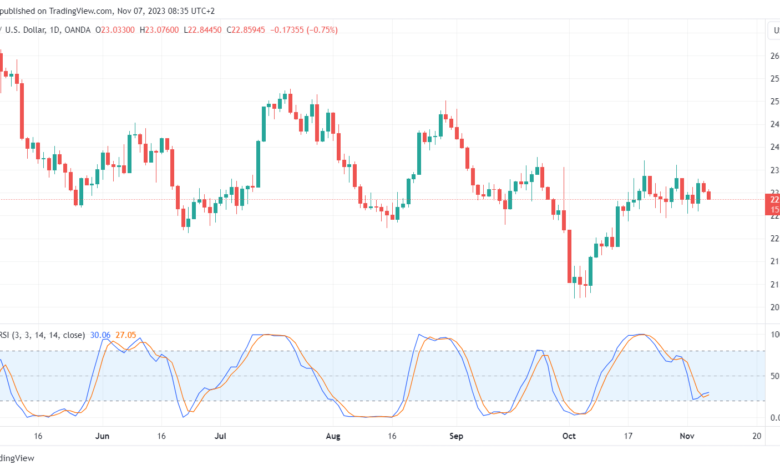
Task: Click the orange RSI value 27.05
Action: pos(126,335)
